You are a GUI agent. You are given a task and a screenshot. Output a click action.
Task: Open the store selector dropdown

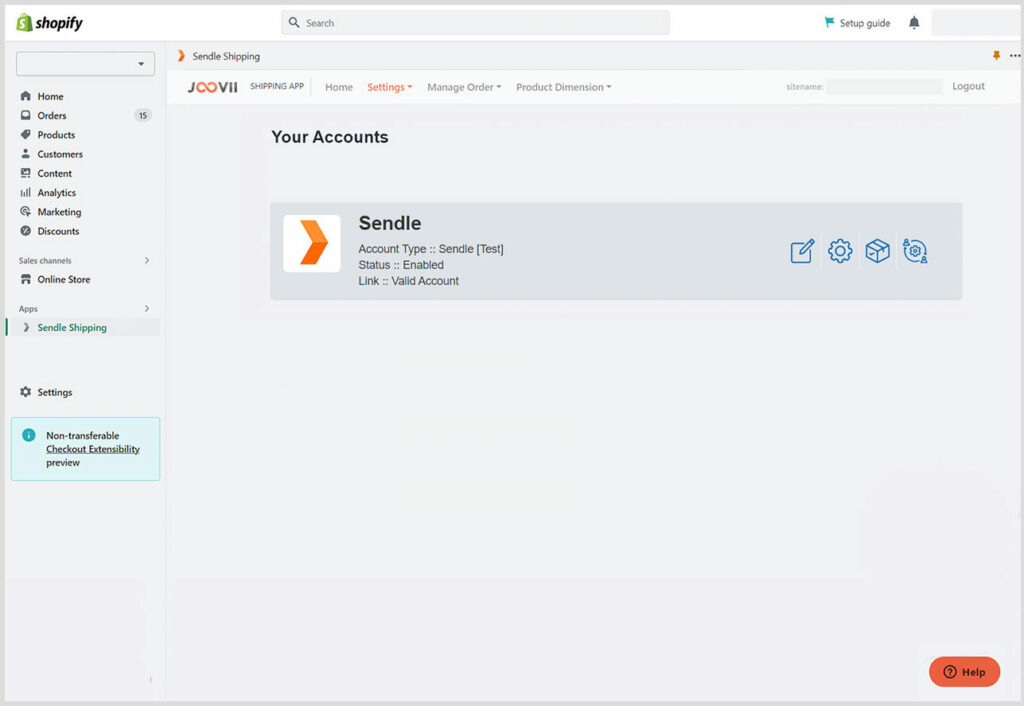86,64
